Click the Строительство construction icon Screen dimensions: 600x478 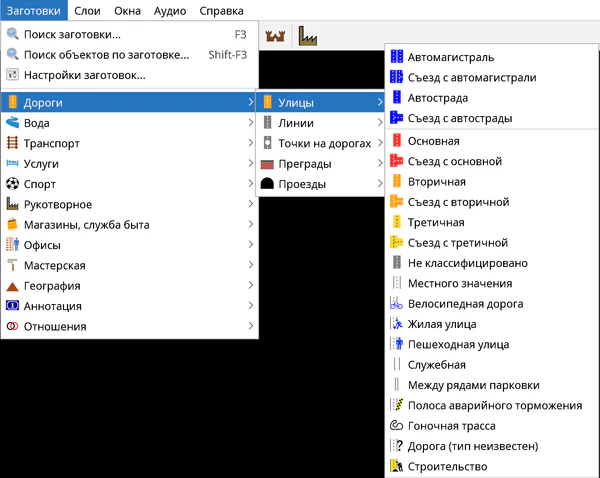tap(397, 466)
